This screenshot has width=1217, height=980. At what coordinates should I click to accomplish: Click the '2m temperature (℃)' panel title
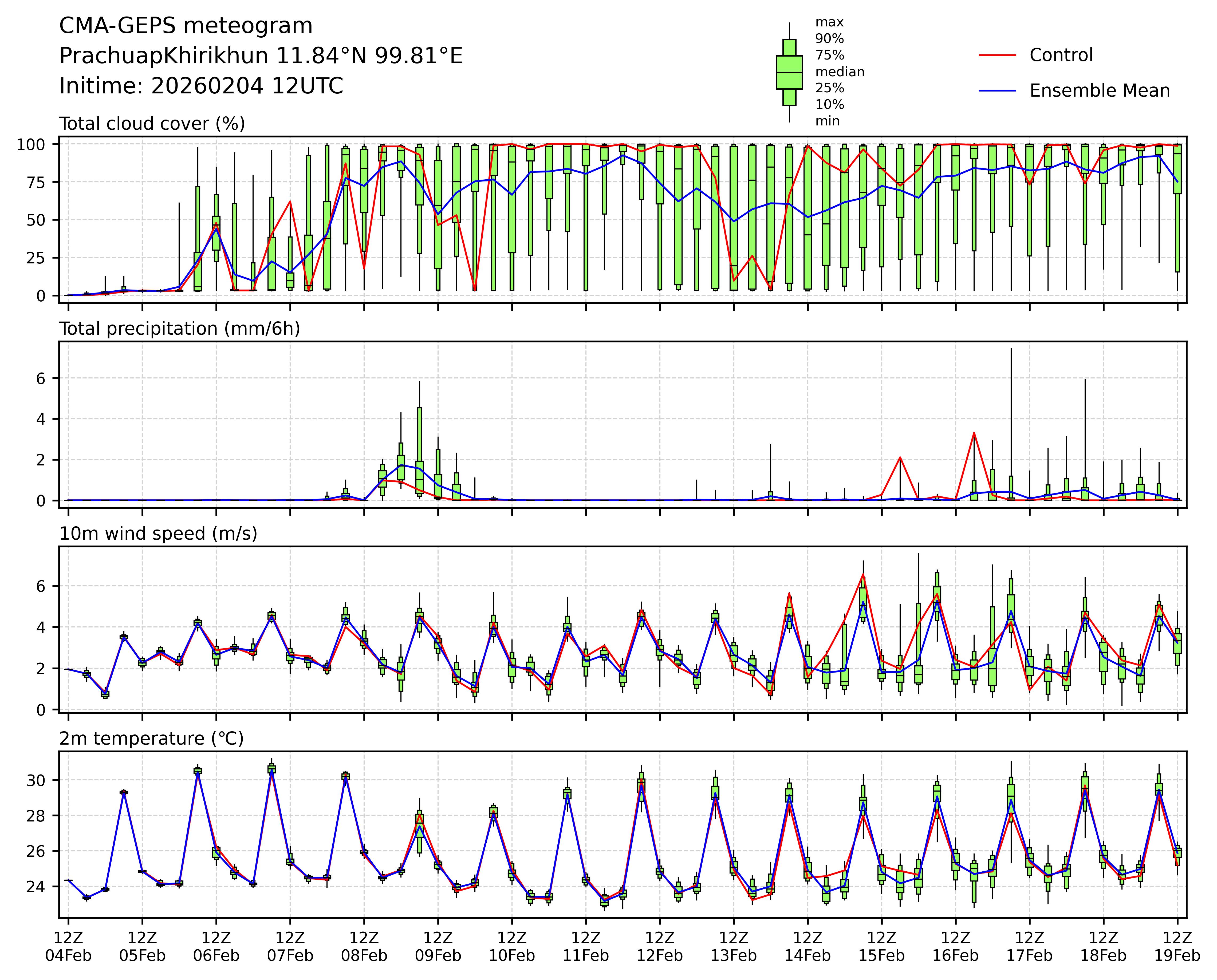pyautogui.click(x=151, y=738)
